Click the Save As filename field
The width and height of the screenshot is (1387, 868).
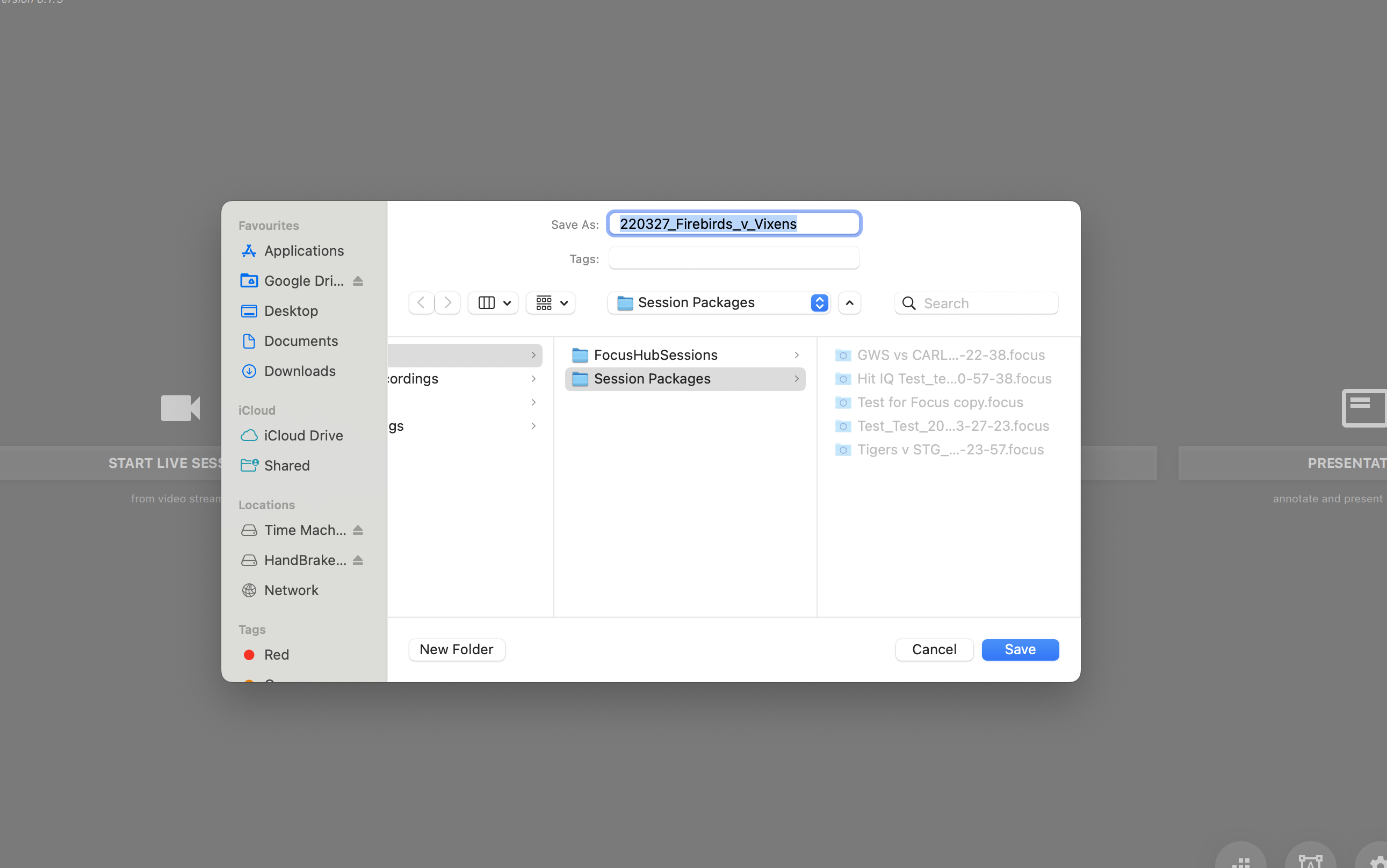[x=734, y=224]
